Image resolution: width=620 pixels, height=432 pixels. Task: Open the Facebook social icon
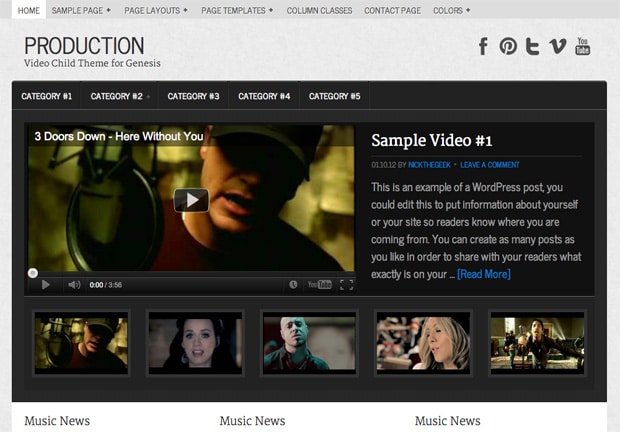(483, 46)
